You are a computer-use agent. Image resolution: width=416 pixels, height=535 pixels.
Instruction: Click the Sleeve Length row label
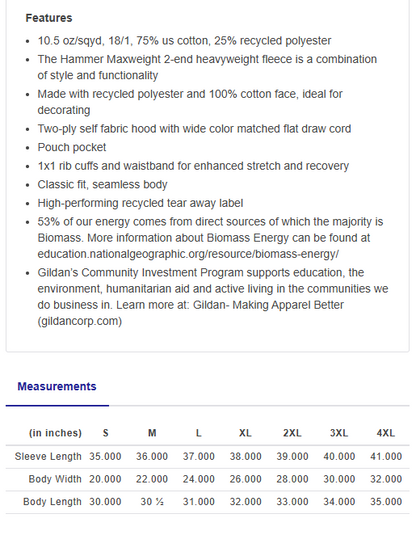(x=48, y=457)
